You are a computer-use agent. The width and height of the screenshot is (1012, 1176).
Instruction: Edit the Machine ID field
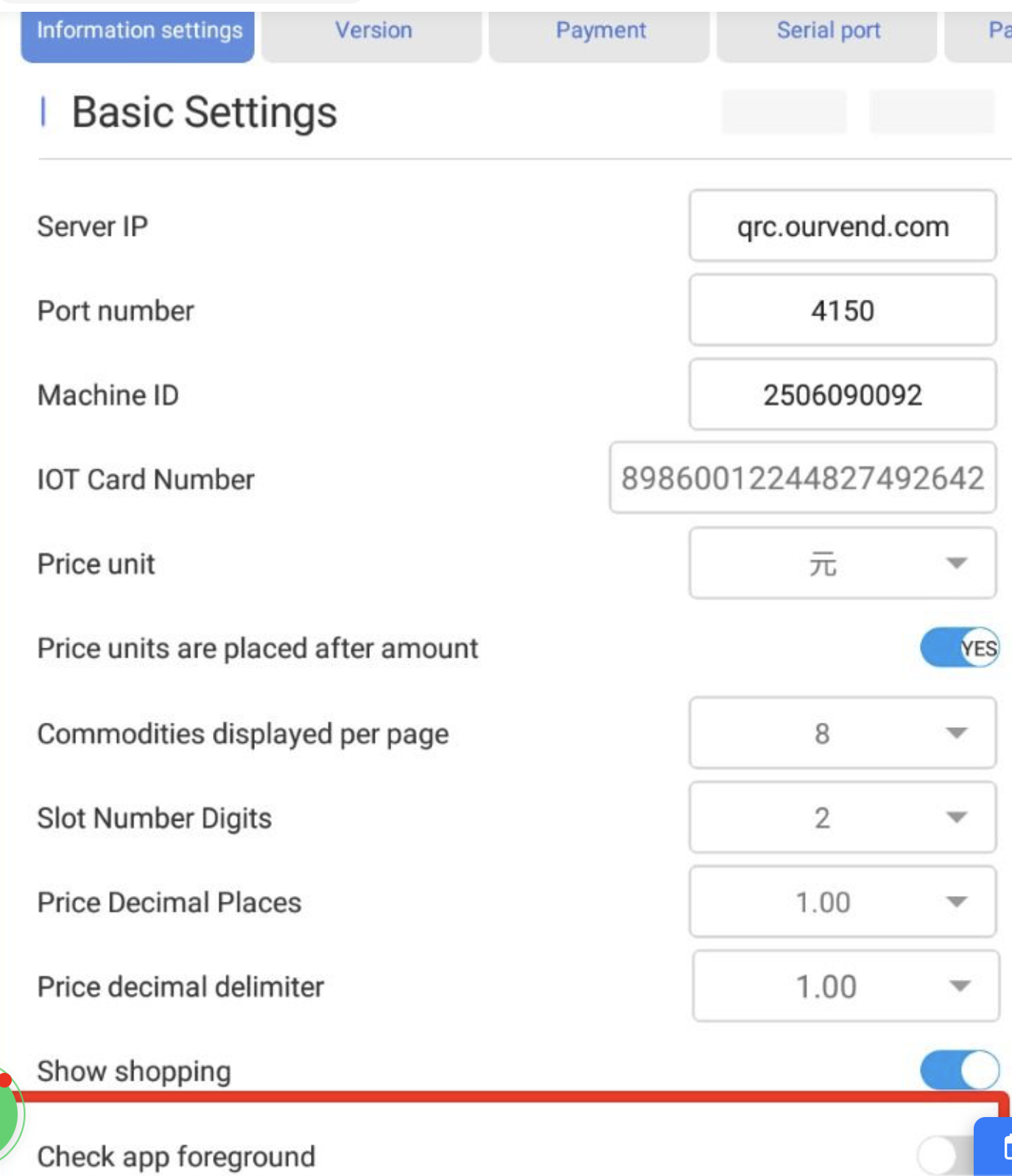point(842,395)
